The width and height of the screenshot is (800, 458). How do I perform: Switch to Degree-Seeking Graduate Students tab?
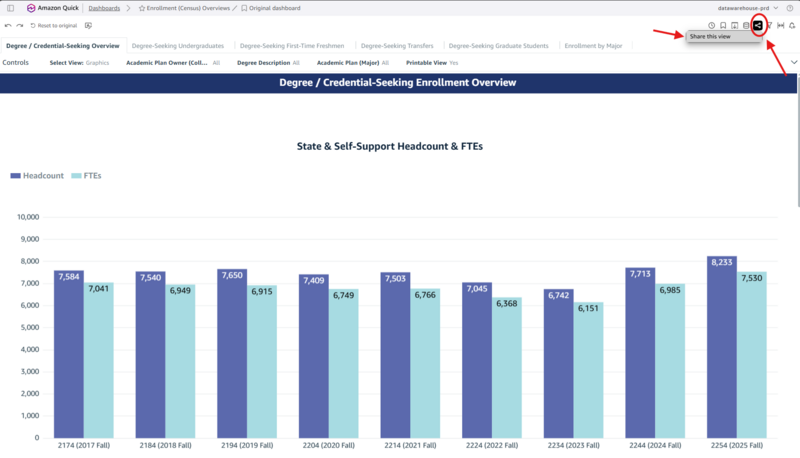498,45
